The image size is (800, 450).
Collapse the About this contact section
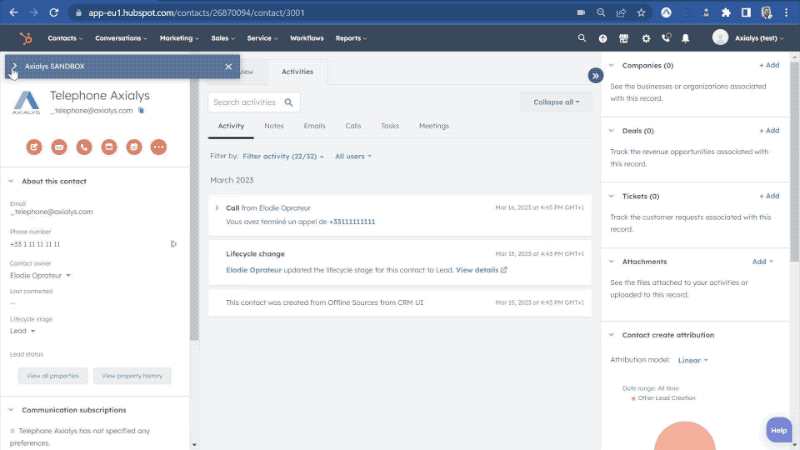tap(11, 181)
